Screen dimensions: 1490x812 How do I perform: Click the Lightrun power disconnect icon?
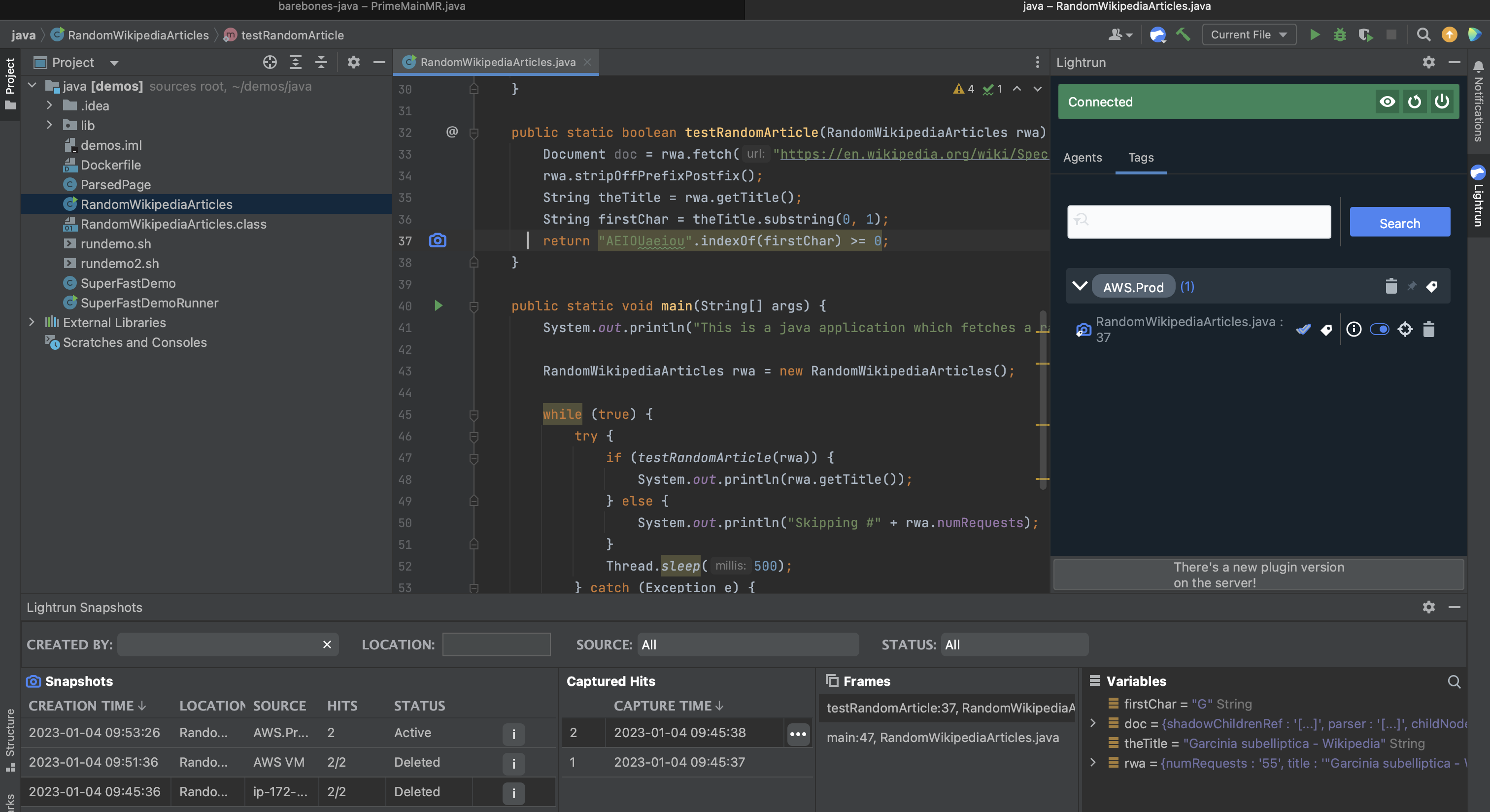point(1441,102)
